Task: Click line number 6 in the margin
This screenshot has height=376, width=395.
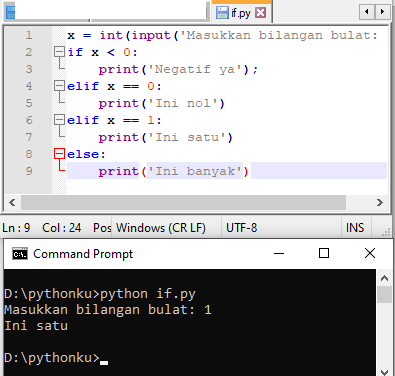Action: click(29, 120)
